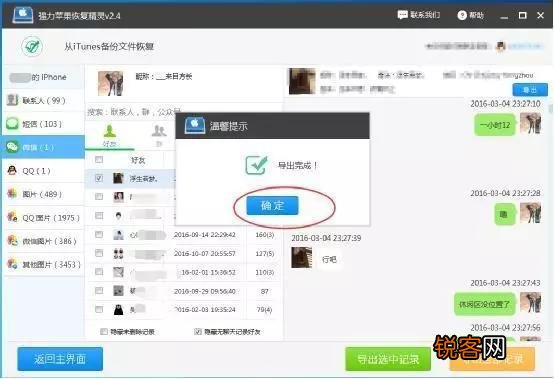
Task: Click the apple icon in dialog title
Action: tap(195, 126)
